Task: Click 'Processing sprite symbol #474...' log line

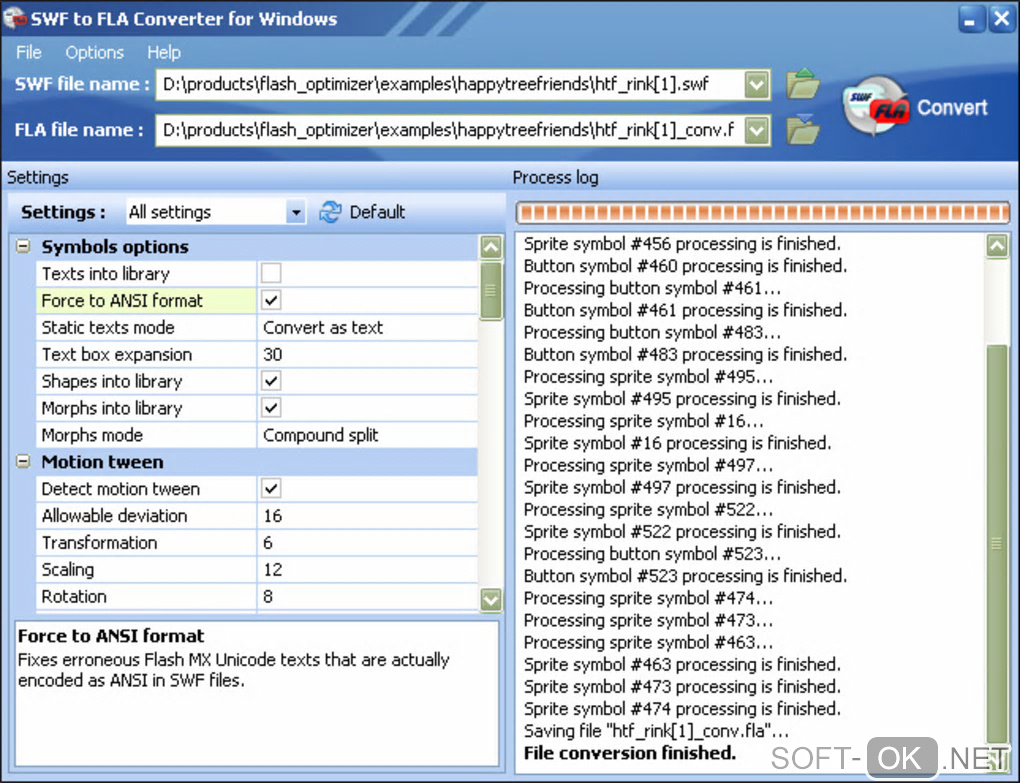Action: pyautogui.click(x=649, y=598)
